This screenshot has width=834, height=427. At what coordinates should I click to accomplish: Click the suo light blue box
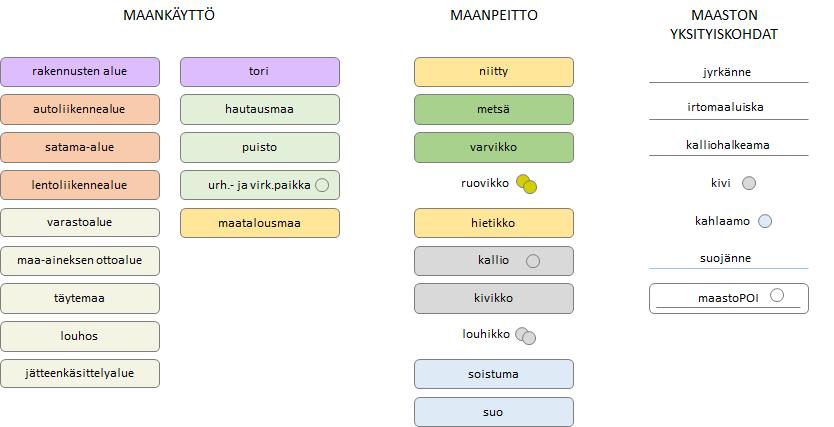[x=494, y=412]
